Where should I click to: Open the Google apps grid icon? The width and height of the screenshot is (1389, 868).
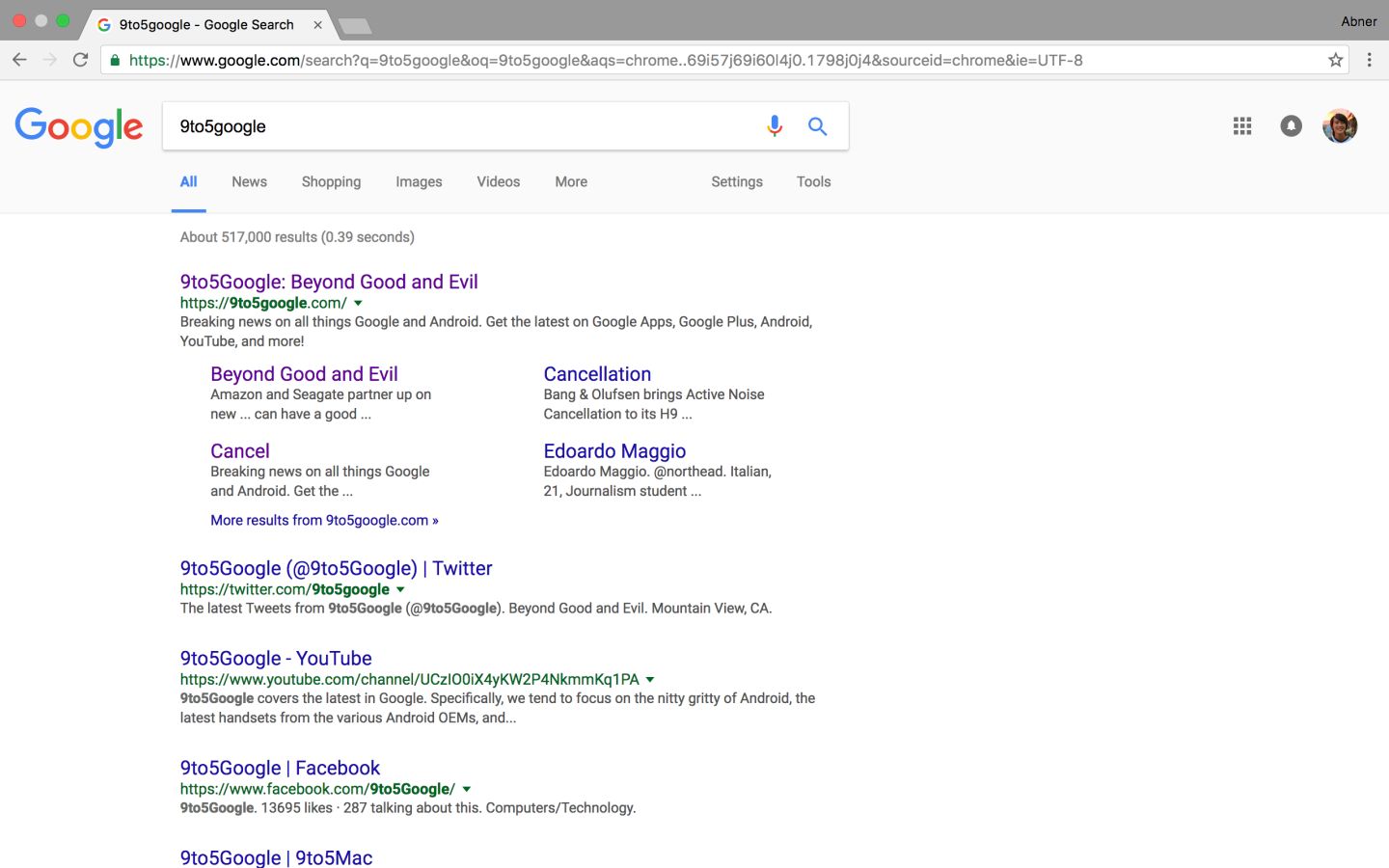pyautogui.click(x=1241, y=126)
